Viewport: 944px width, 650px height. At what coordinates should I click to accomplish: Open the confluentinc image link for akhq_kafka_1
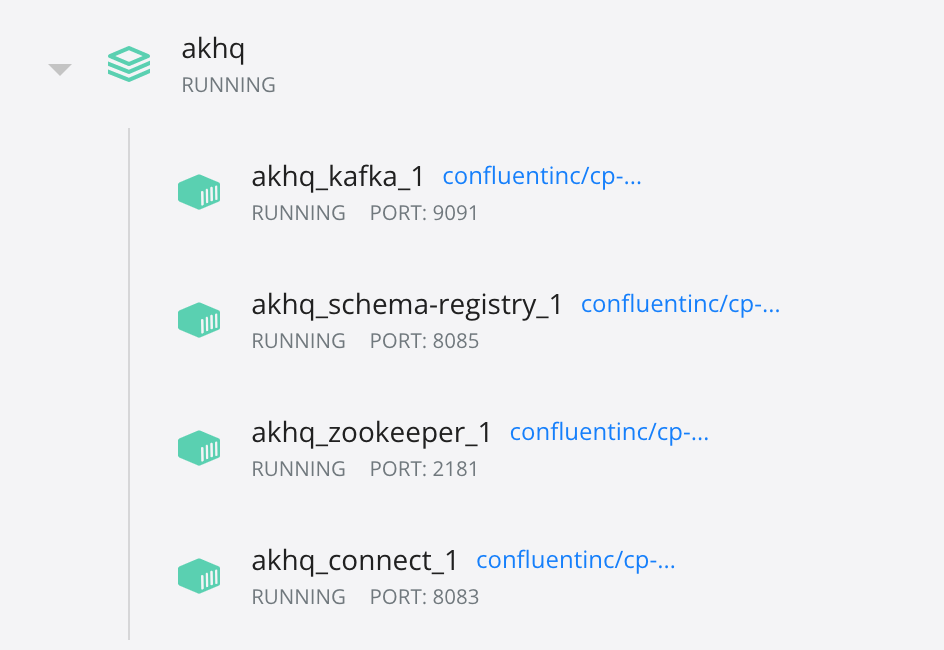click(x=542, y=176)
